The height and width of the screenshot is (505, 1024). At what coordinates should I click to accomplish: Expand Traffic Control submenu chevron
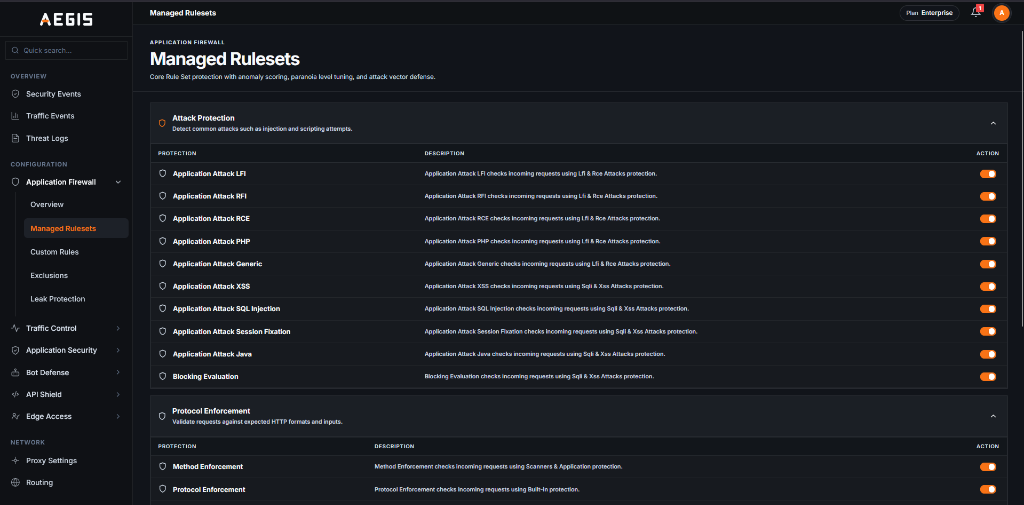[x=118, y=329]
